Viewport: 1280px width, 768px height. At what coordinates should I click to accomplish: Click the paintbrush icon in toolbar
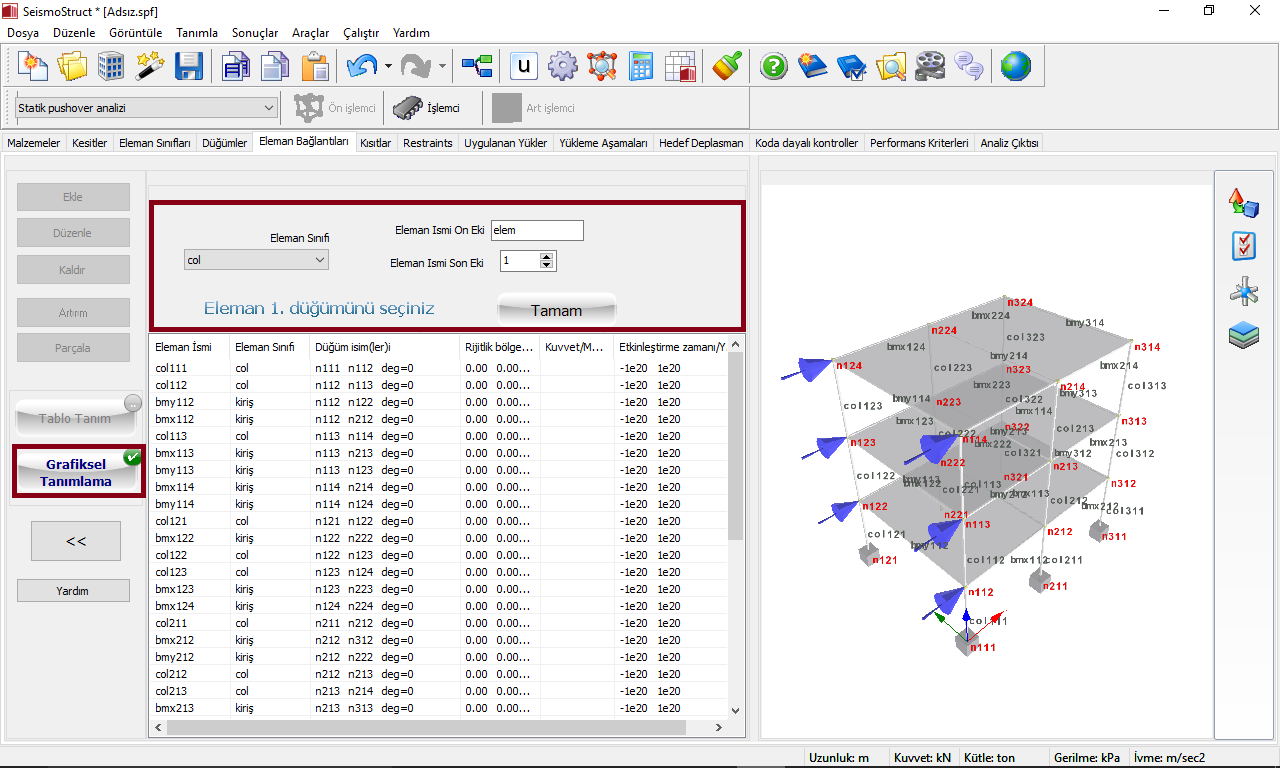[726, 67]
